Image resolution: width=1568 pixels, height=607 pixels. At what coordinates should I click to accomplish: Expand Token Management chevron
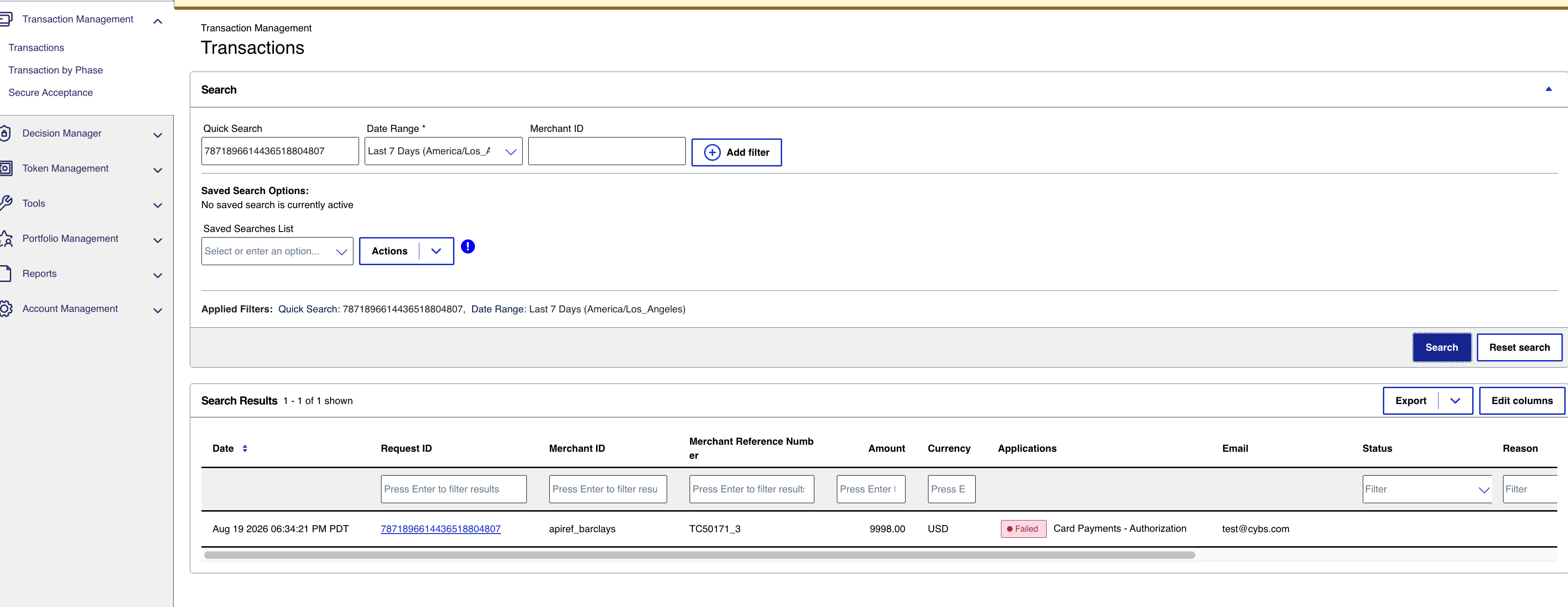pyautogui.click(x=158, y=171)
